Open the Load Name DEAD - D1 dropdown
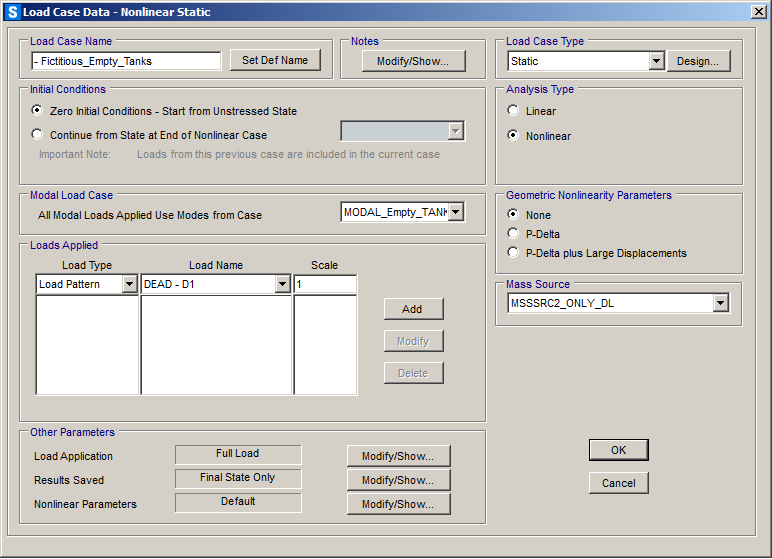Viewport: 772px width, 559px height. 282,285
